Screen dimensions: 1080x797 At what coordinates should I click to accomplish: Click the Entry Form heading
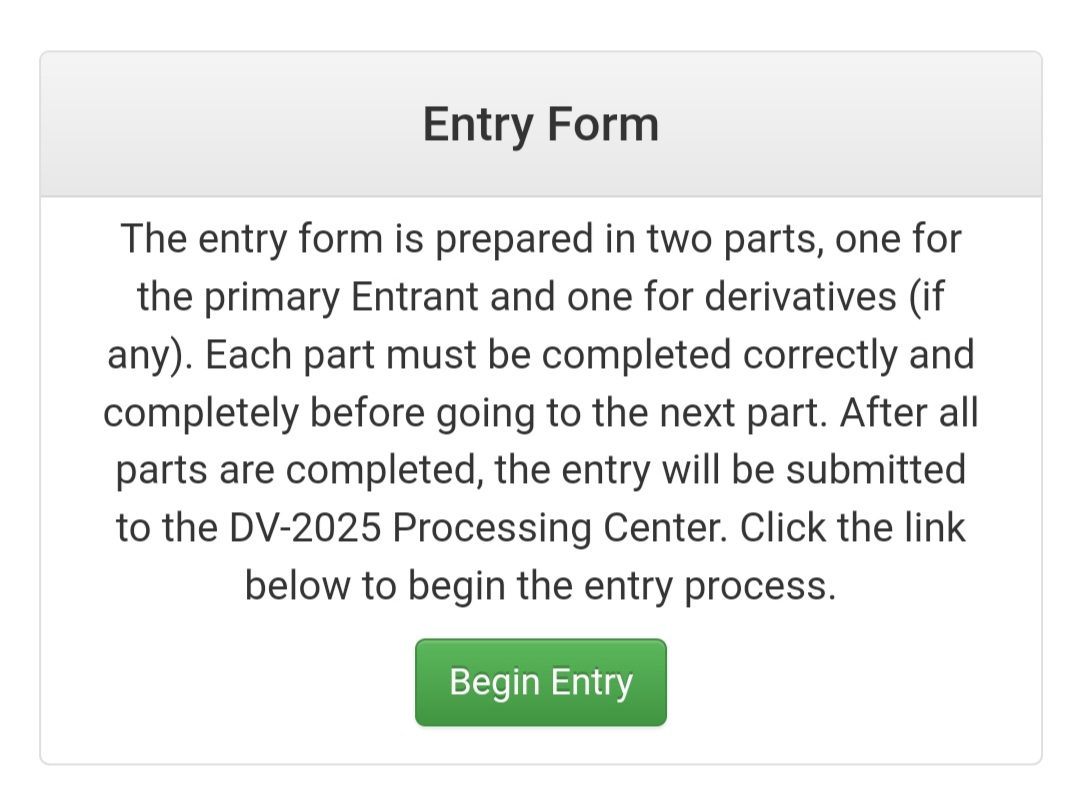click(x=540, y=125)
